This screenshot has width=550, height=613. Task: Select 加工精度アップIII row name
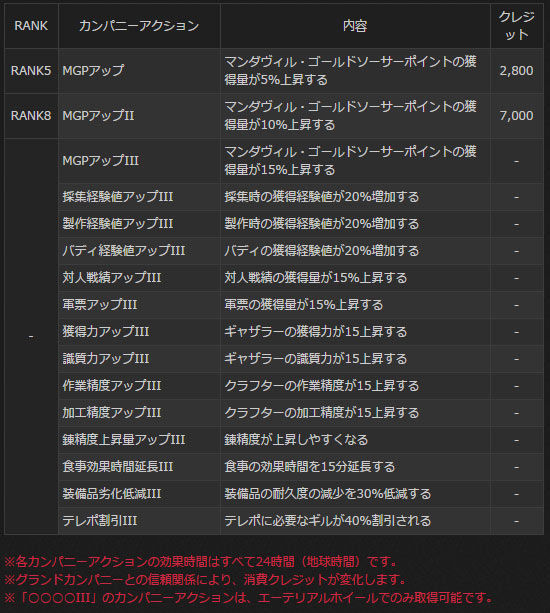(112, 412)
